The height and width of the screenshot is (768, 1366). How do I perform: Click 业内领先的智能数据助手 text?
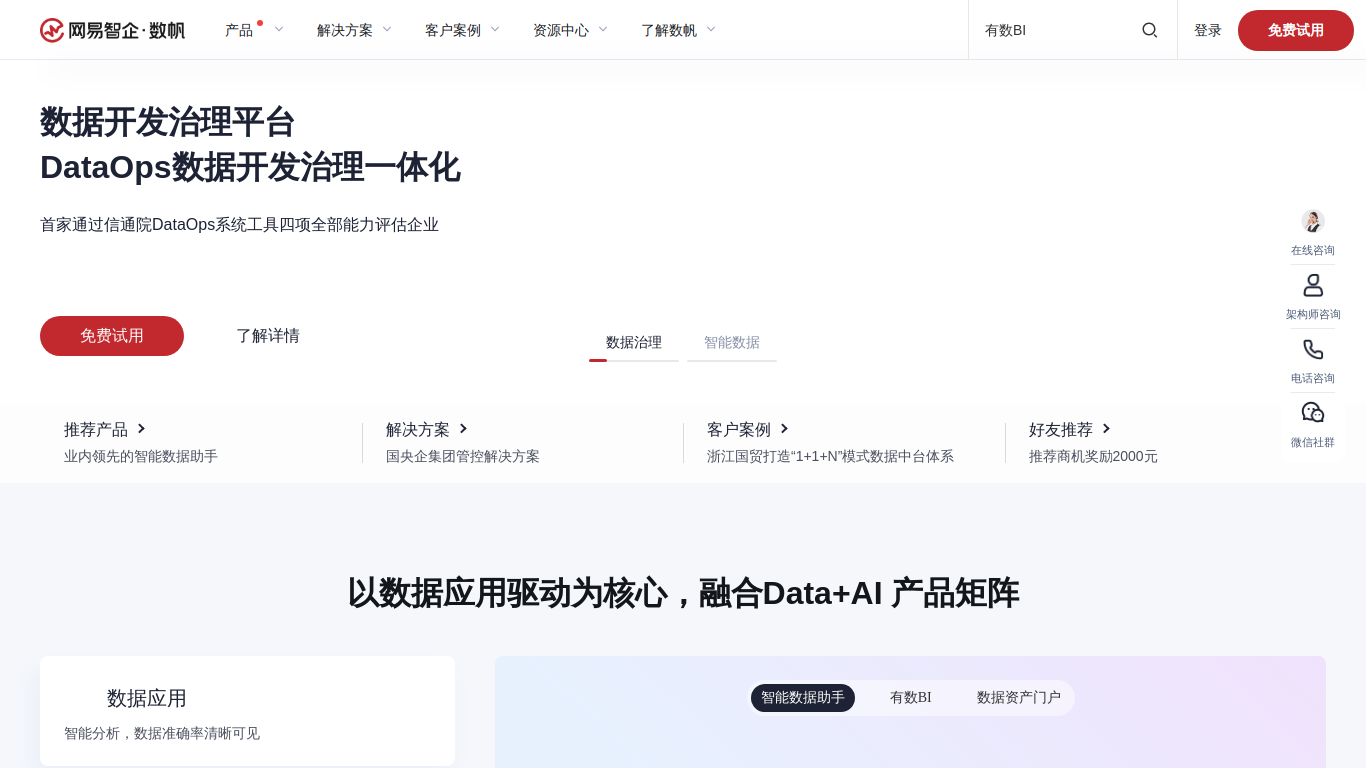[141, 456]
